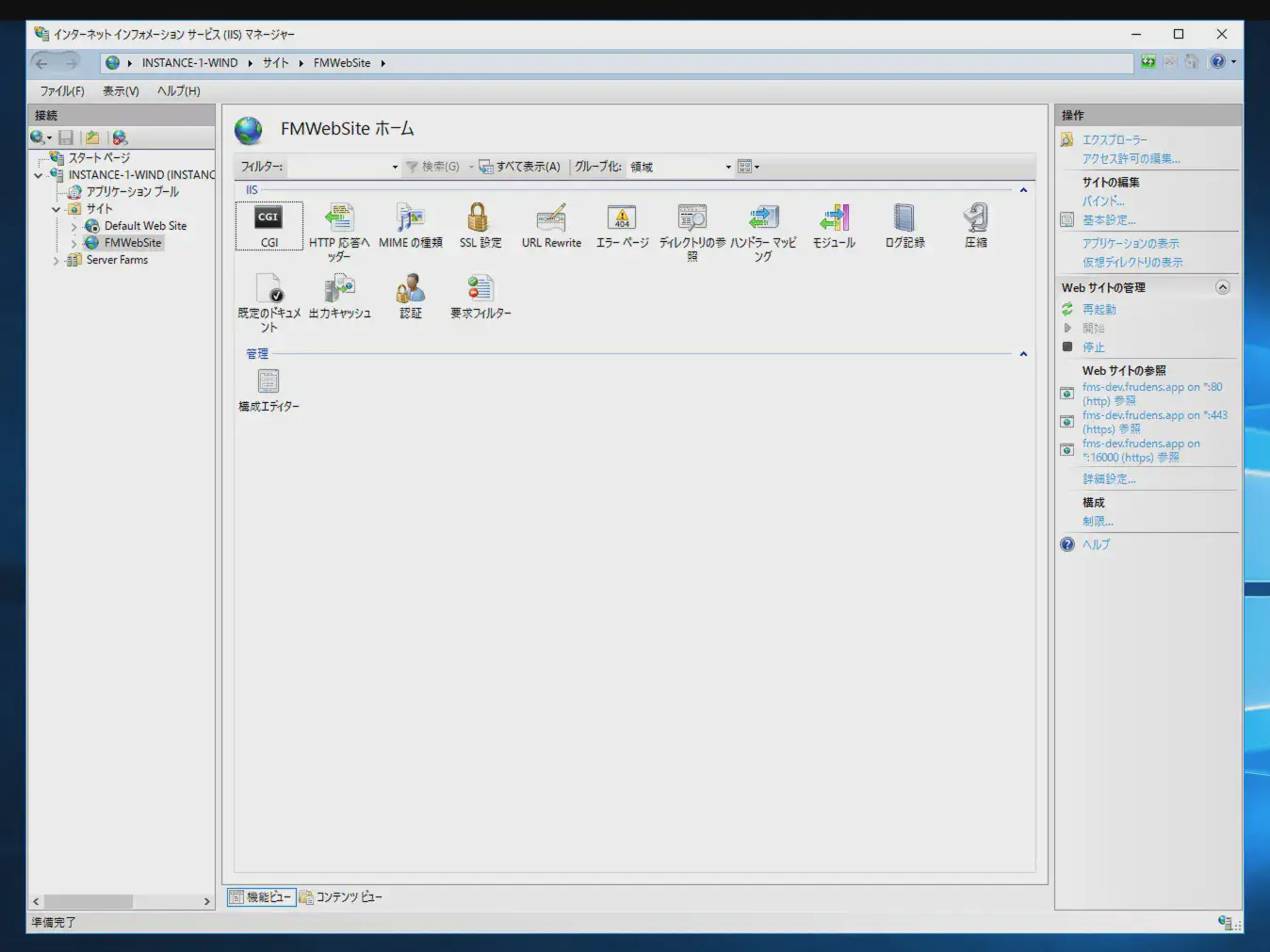Image resolution: width=1270 pixels, height=952 pixels.
Task: Select スタート ページ in connections tree
Action: (x=99, y=158)
